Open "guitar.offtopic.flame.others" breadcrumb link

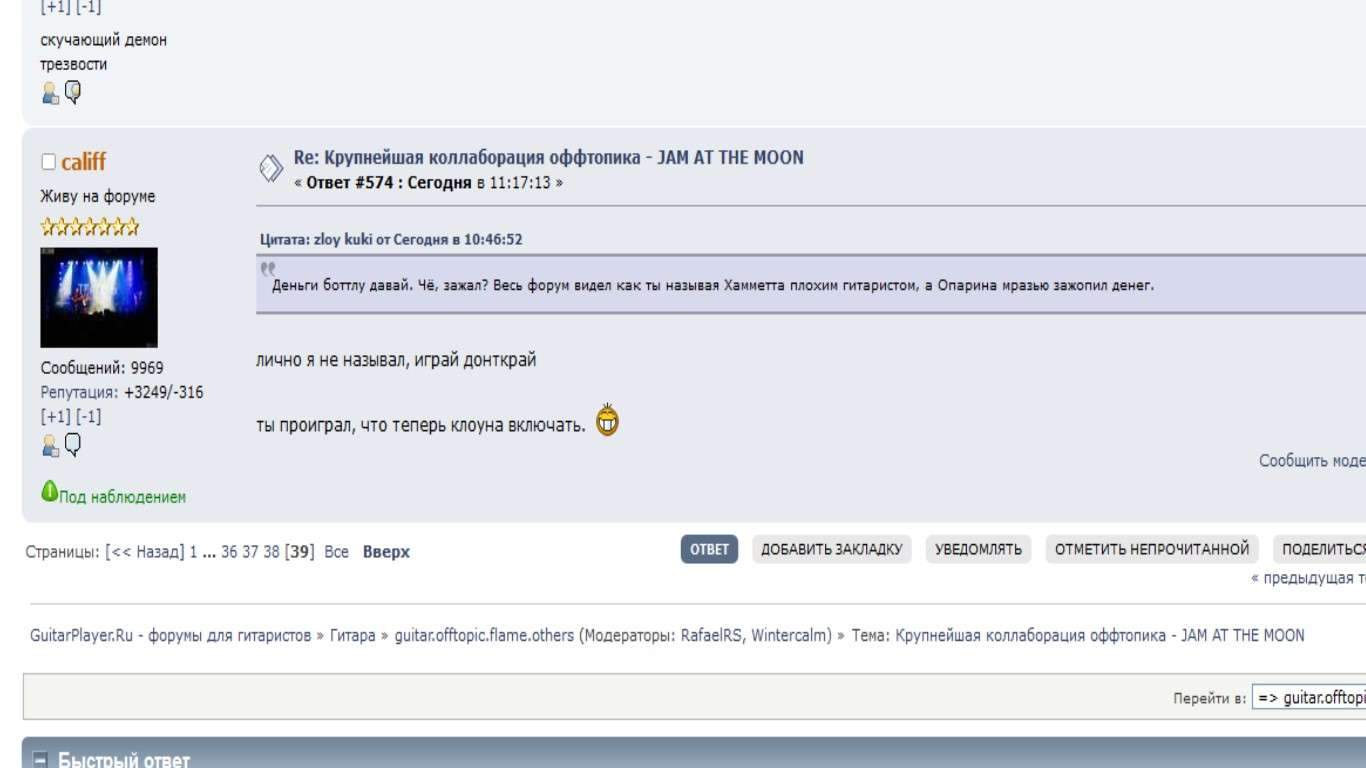point(485,636)
